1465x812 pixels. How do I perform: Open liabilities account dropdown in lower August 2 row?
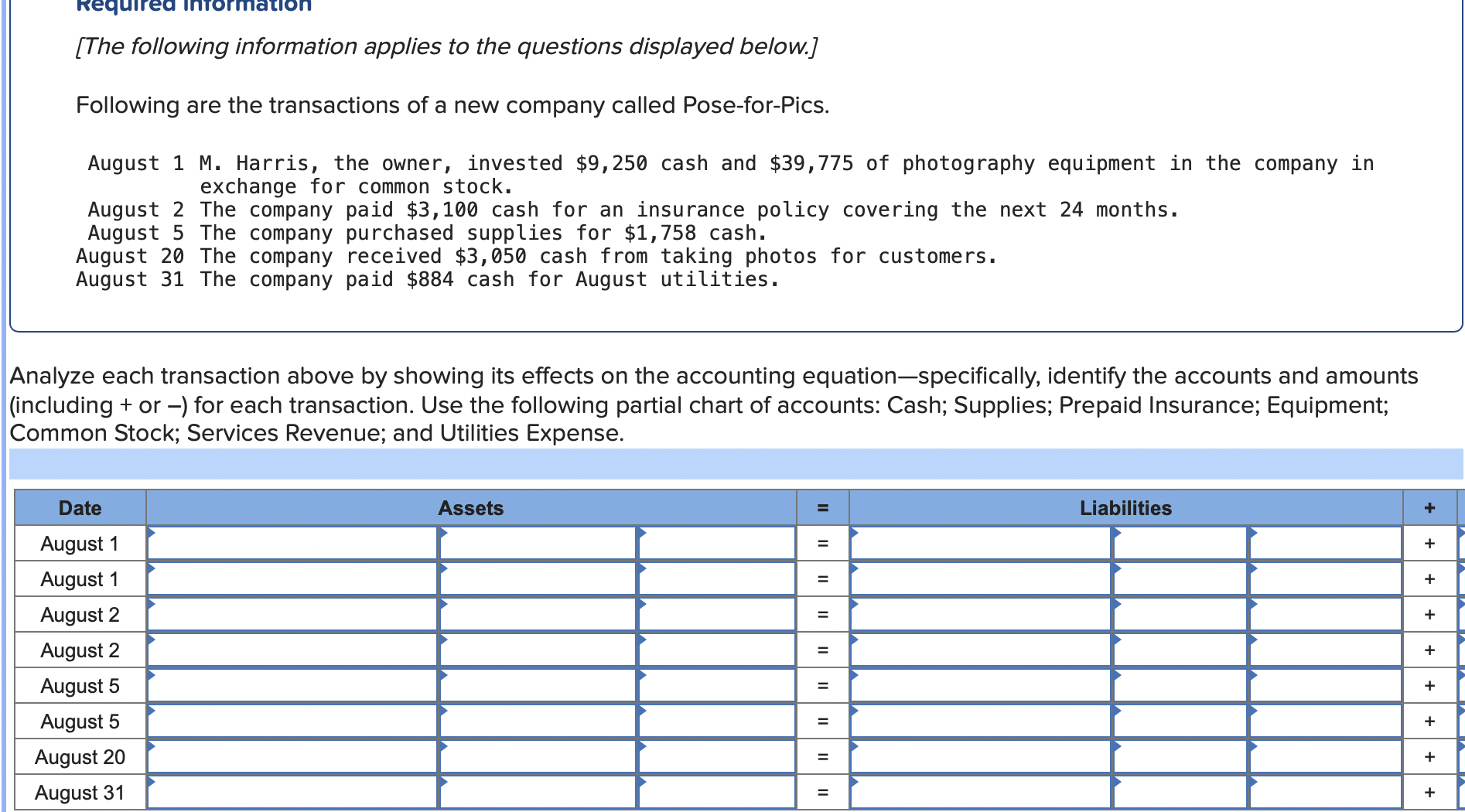coord(980,650)
